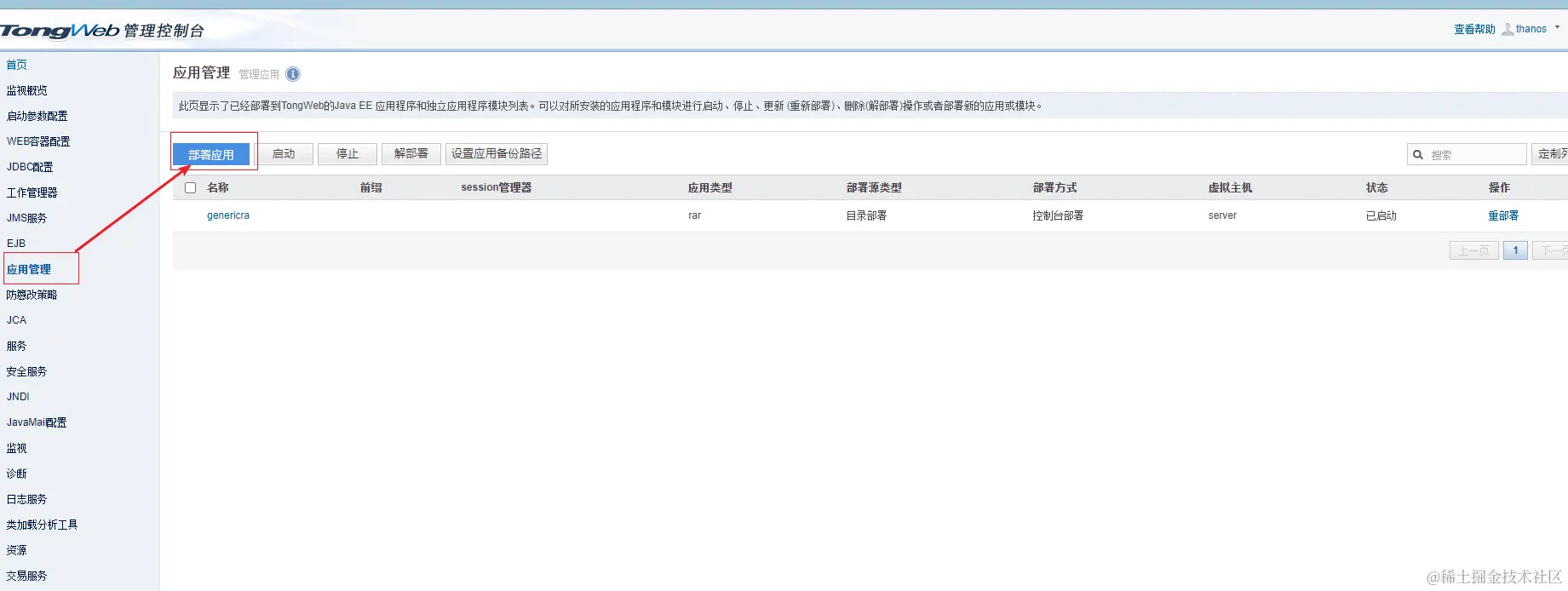The width and height of the screenshot is (1568, 591).
Task: Open the genericra application link
Action: pos(228,215)
